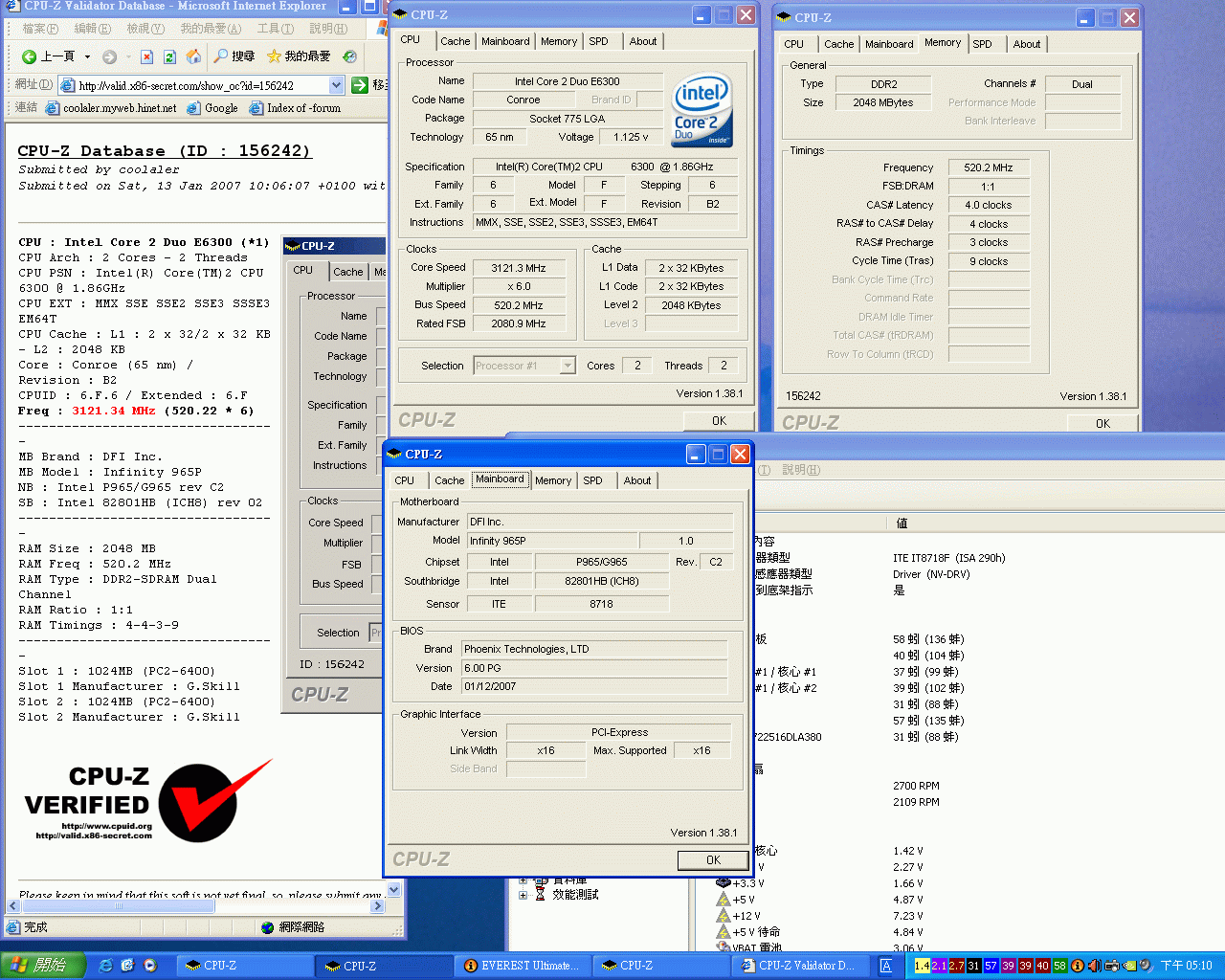This screenshot has width=1225, height=980.
Task: Switch to Memory tab in front CPU-Z window
Action: pos(553,480)
